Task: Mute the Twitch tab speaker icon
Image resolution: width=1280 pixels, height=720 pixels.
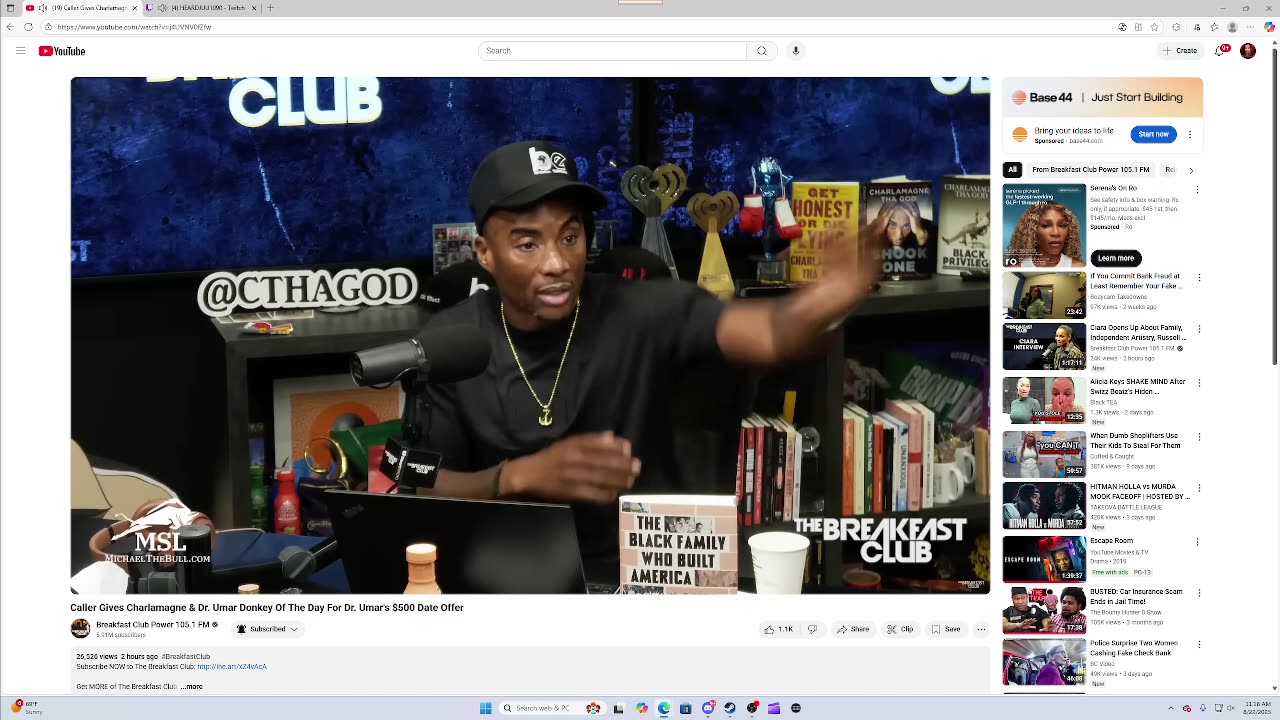Action: [162, 8]
